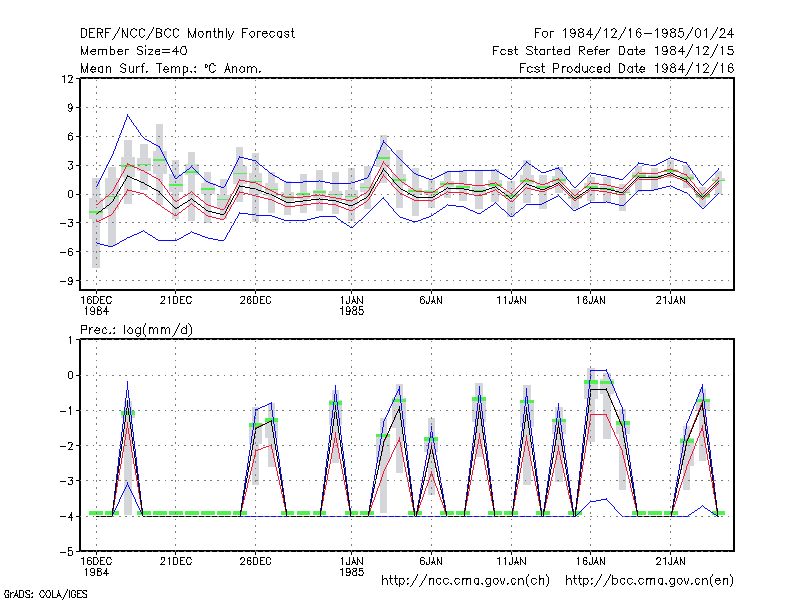Click the 26DEC tick on precipitation chart

255,561
